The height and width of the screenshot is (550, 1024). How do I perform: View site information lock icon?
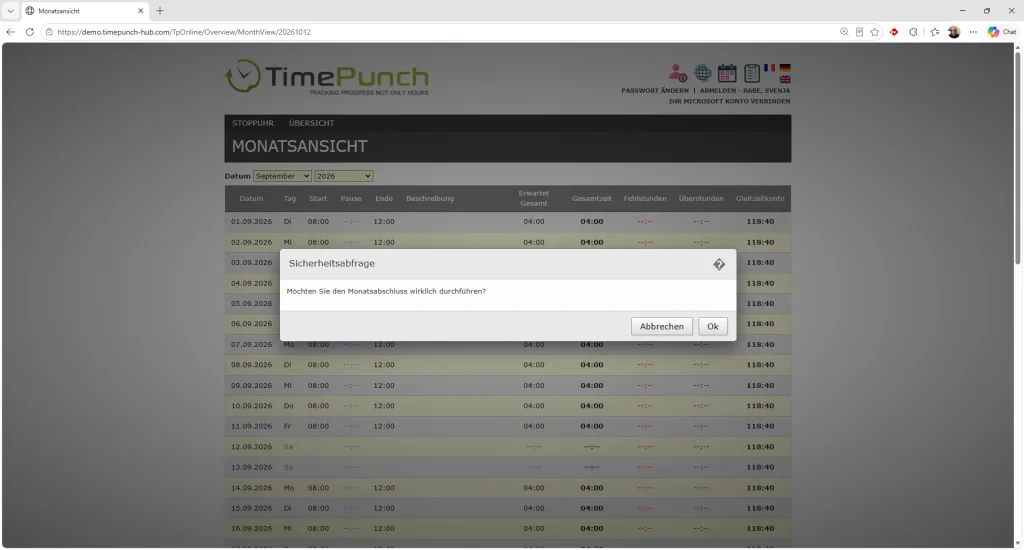[49, 31]
